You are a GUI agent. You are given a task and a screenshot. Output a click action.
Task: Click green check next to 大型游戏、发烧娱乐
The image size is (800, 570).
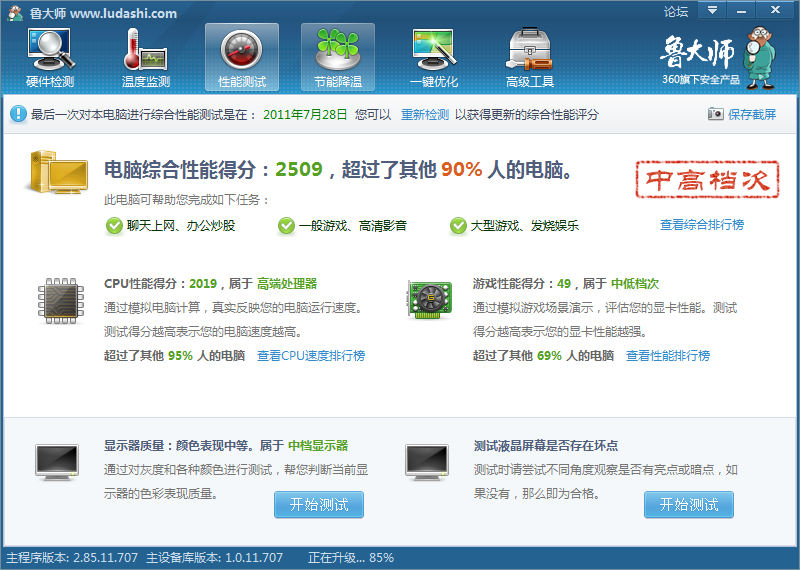pos(458,226)
